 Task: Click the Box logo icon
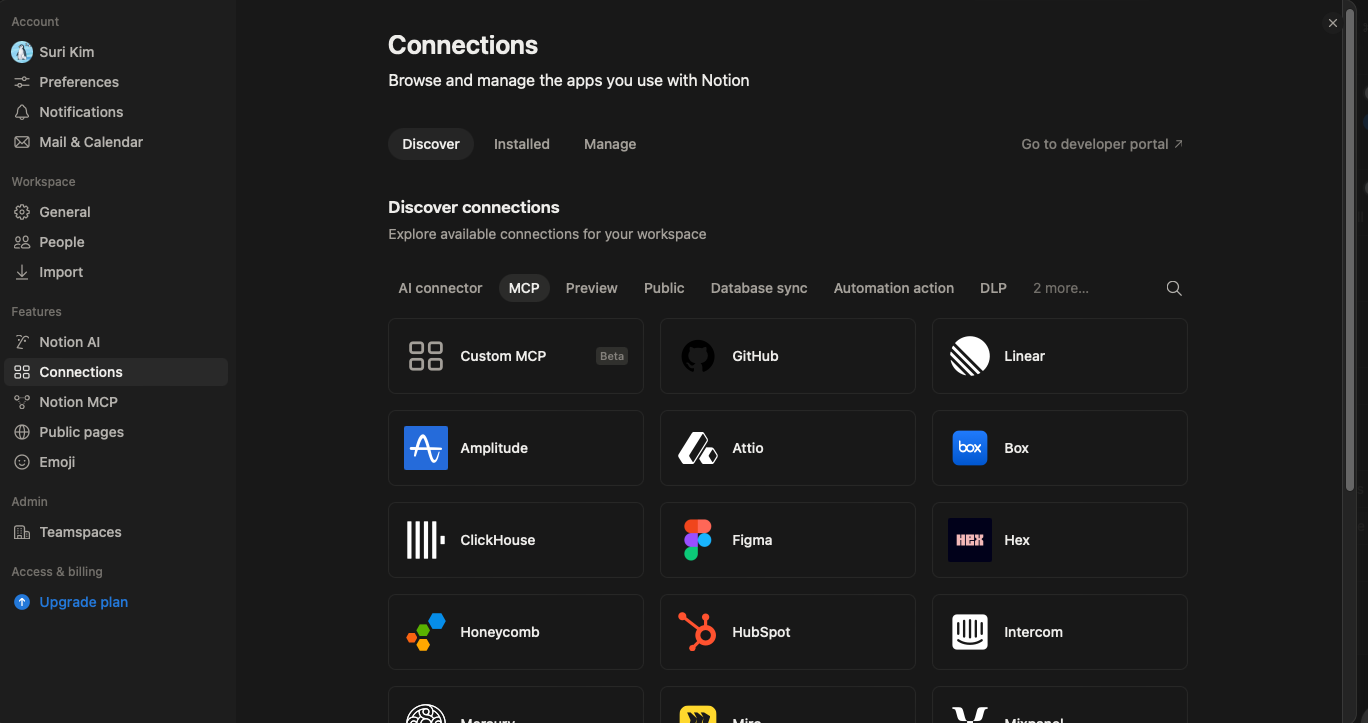(970, 448)
